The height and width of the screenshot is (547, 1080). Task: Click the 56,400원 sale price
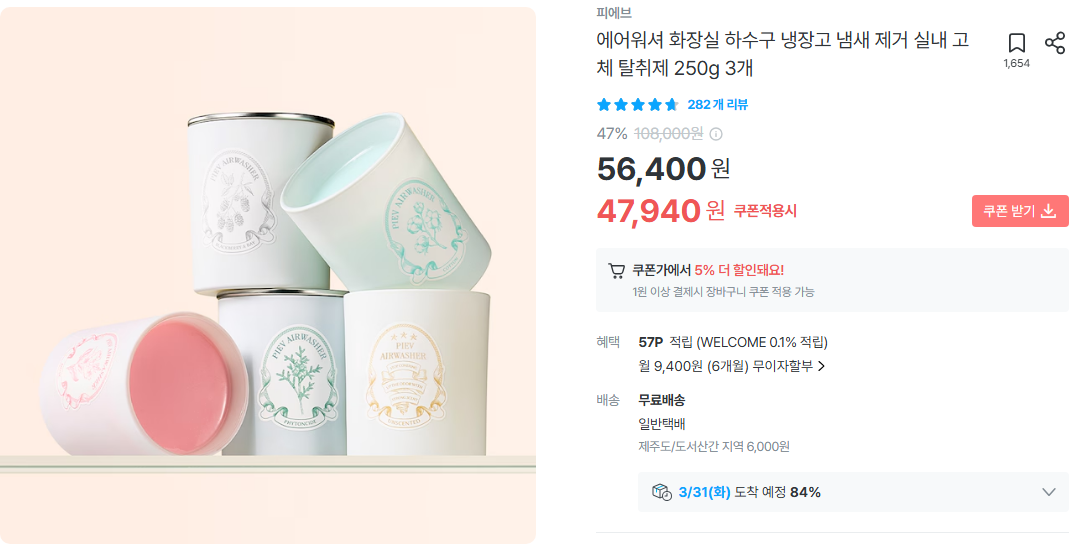point(663,169)
